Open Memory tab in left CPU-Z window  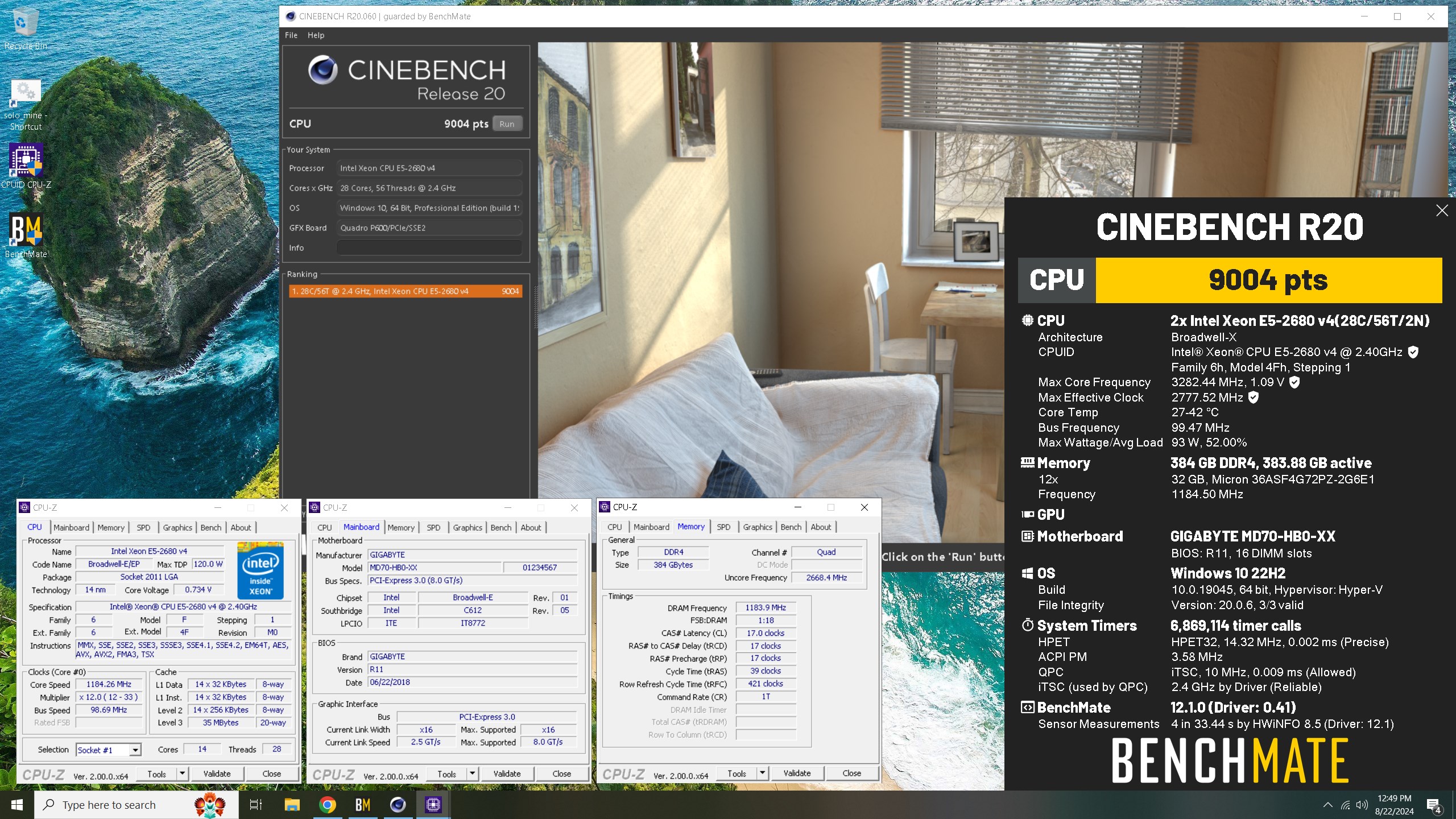click(x=111, y=527)
